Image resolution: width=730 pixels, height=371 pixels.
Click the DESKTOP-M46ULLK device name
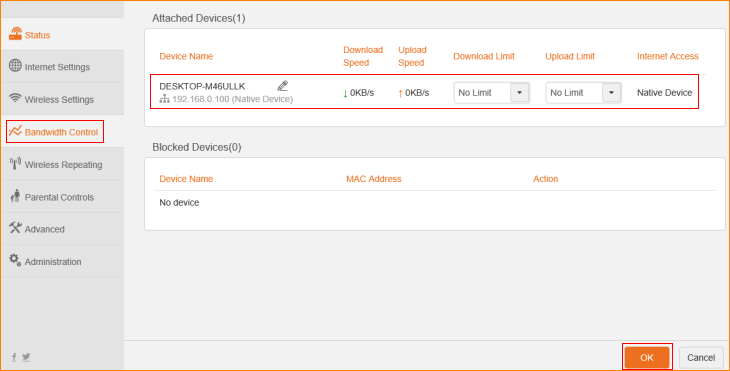202,86
